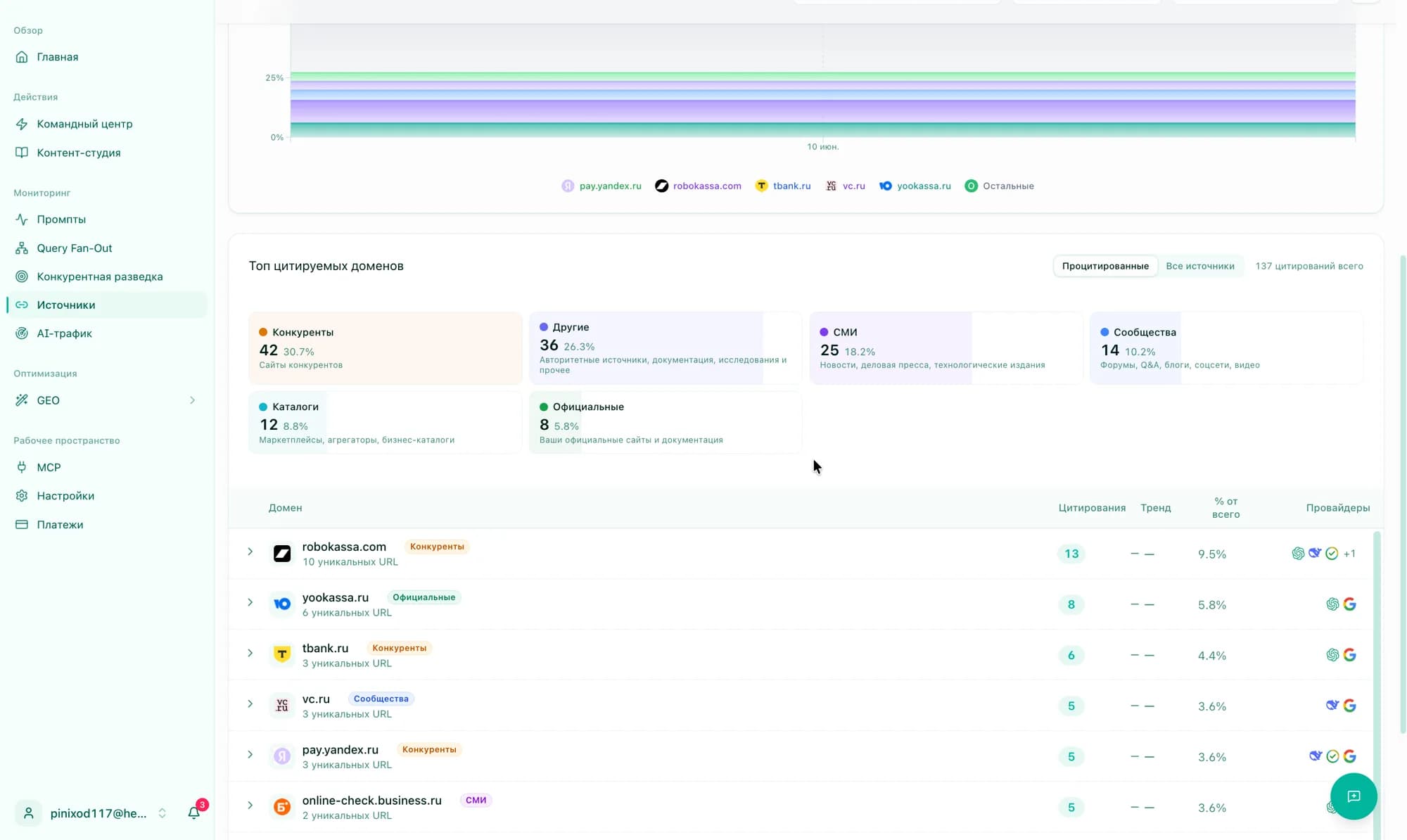Filter by СМИ category card

click(946, 348)
